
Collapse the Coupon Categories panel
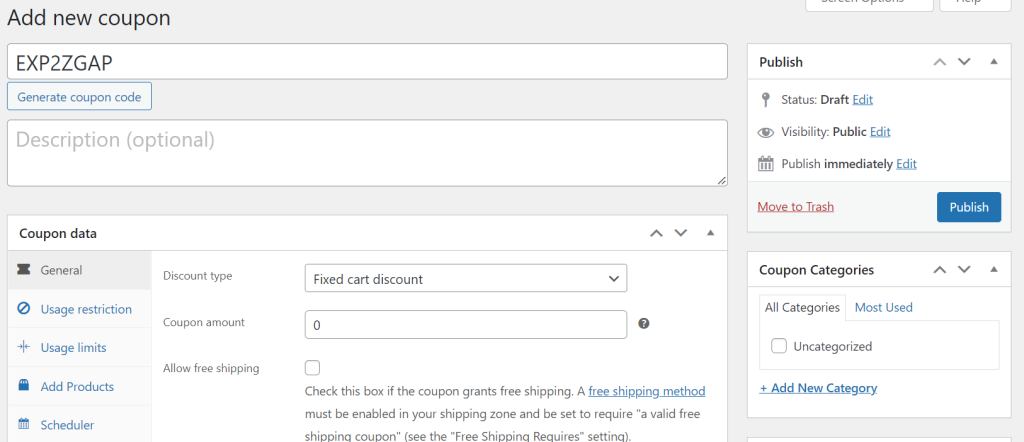coord(994,270)
